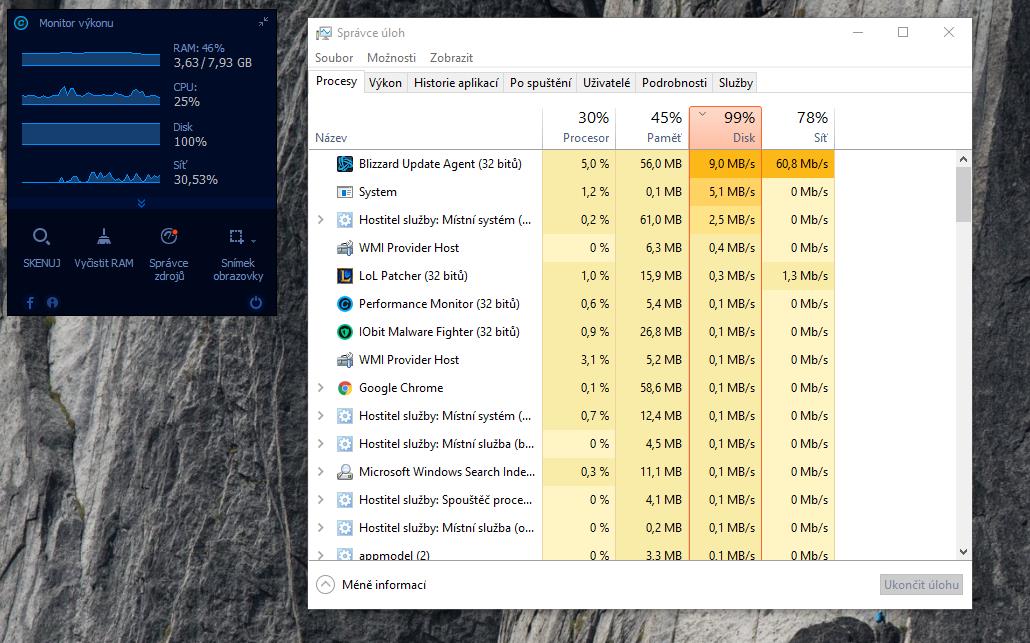Screen dimensions: 1030x643
Task: Switch to the Výkon tab
Action: pos(385,83)
